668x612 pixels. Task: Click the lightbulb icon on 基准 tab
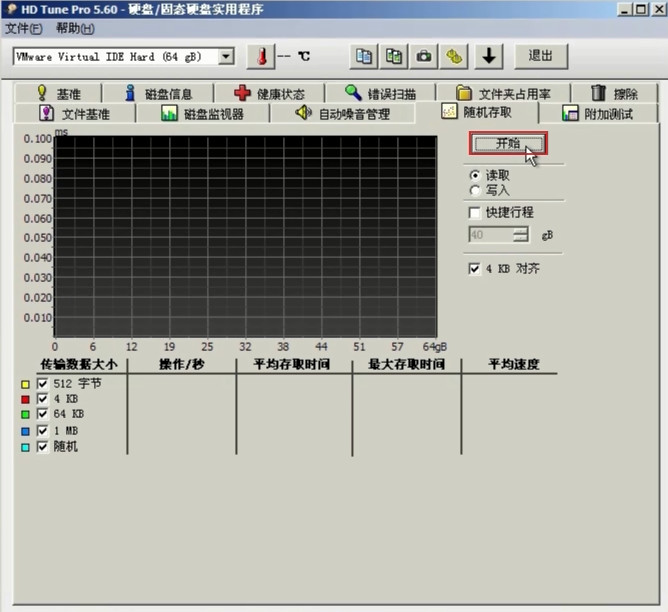click(42, 92)
